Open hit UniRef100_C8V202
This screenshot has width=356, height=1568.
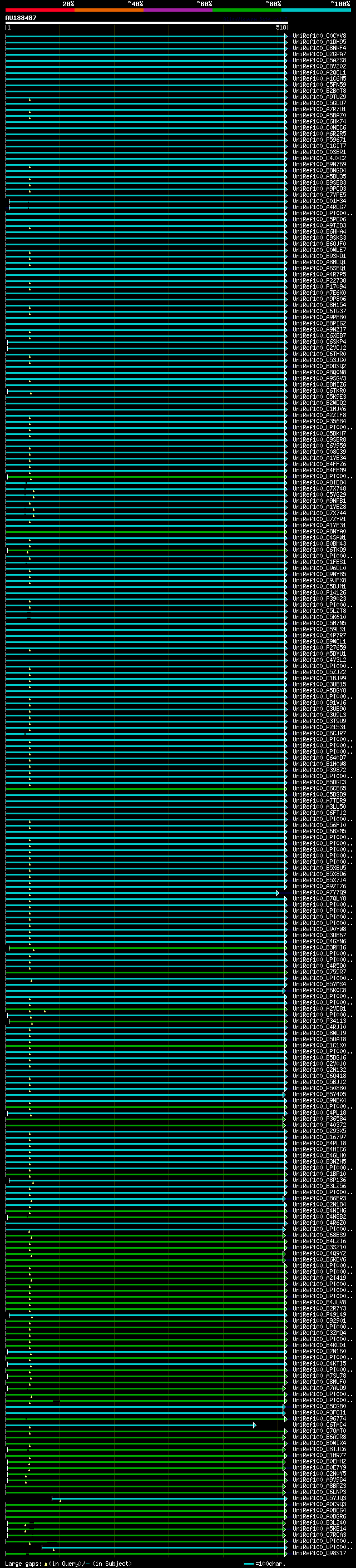(319, 66)
